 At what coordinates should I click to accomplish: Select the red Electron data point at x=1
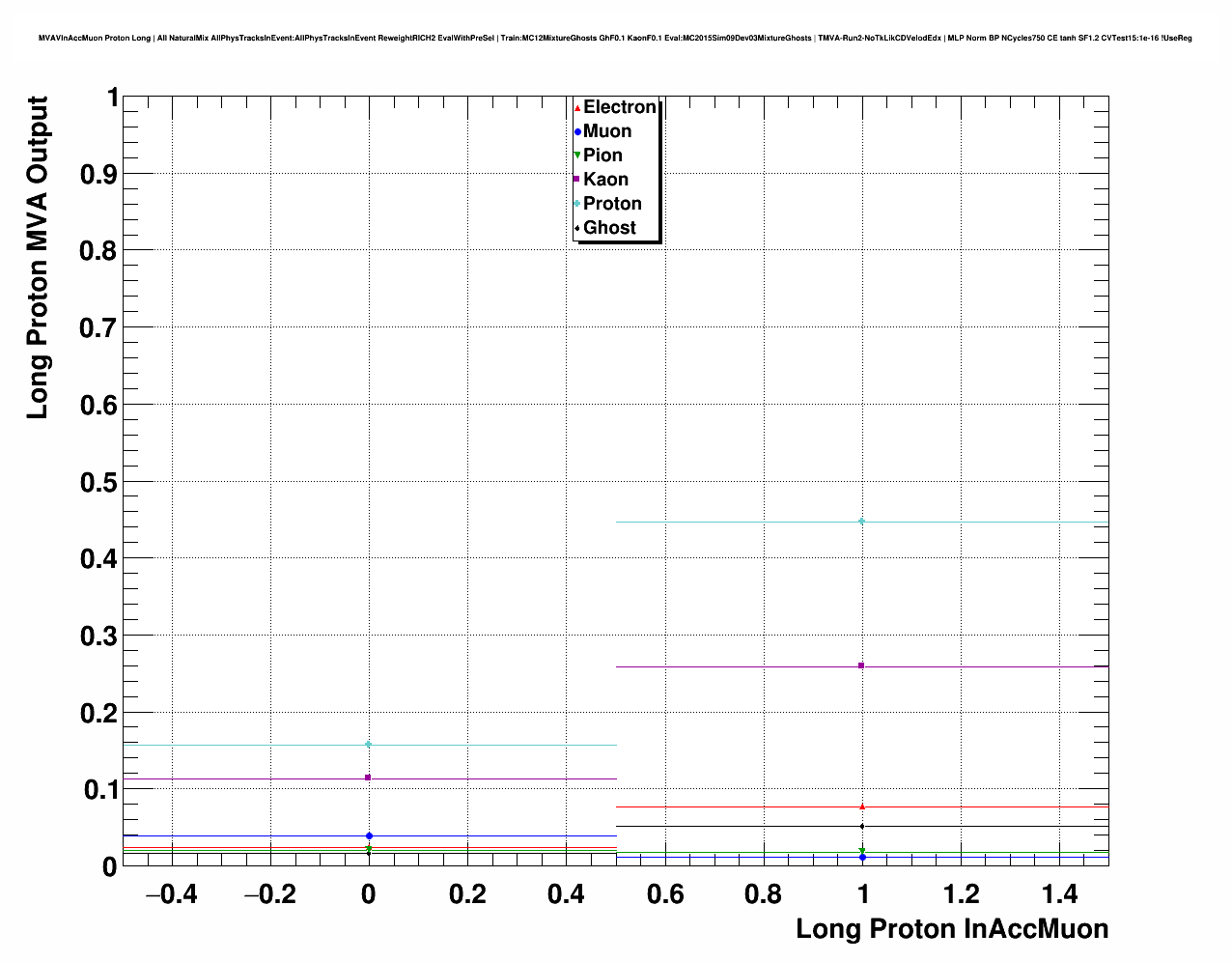pos(862,806)
